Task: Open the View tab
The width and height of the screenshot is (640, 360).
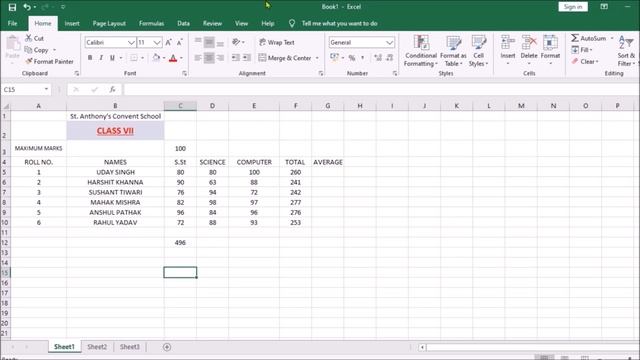Action: tap(241, 23)
